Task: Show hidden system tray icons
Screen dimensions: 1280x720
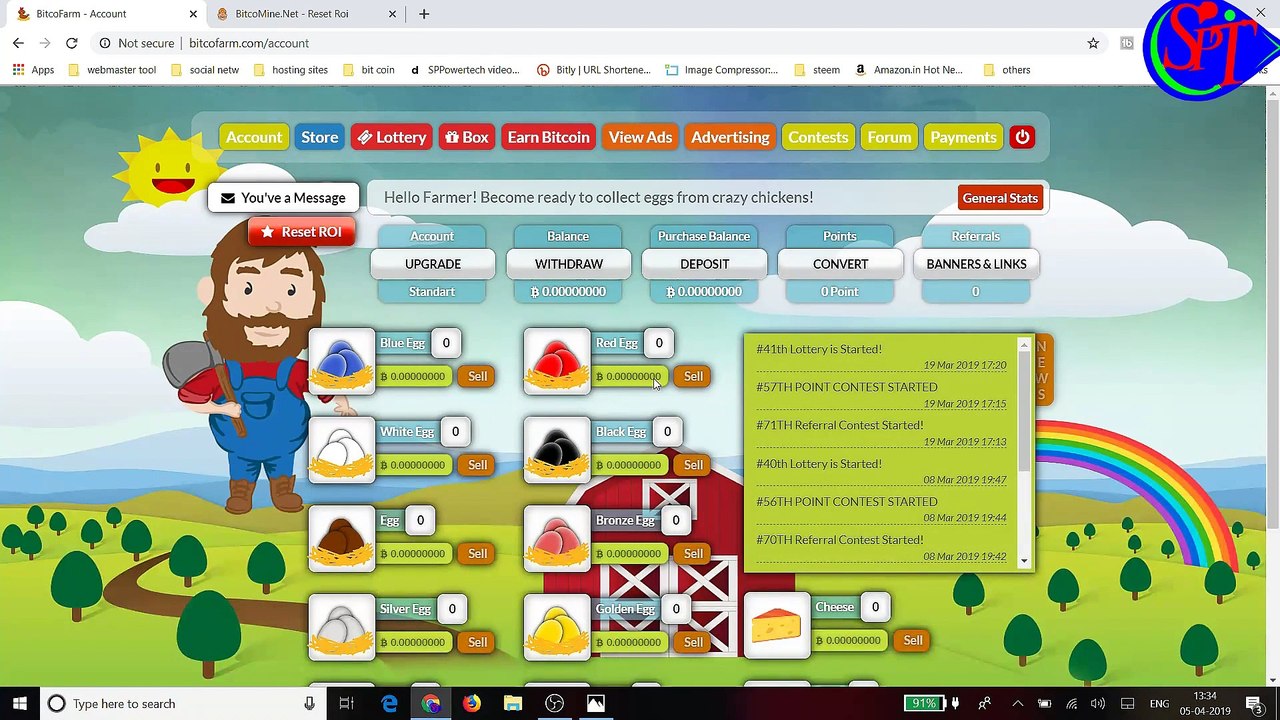Action: [1017, 703]
